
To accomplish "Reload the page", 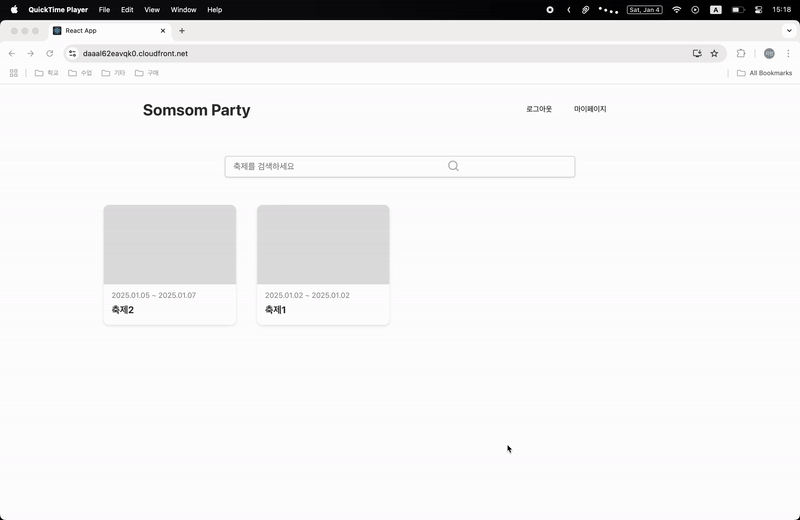I will point(49,53).
